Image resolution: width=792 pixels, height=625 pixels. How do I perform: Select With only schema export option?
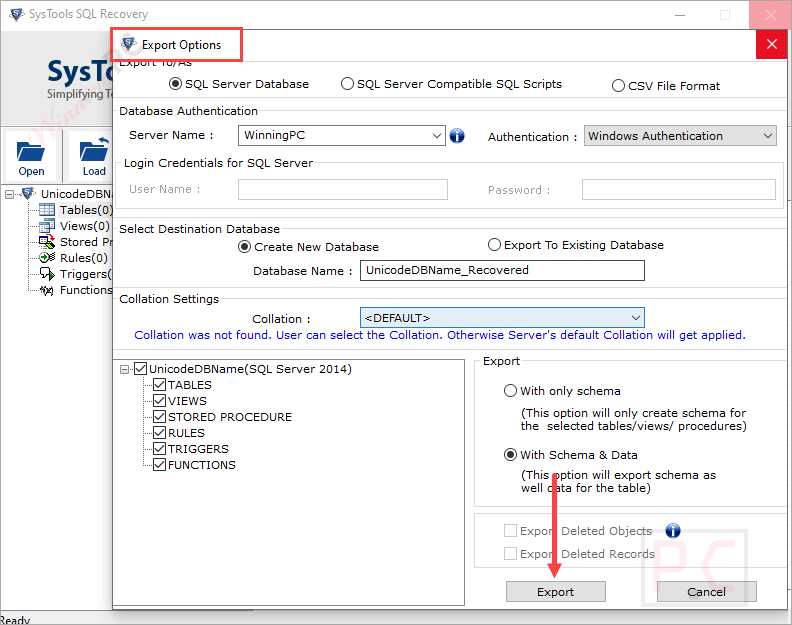(x=510, y=391)
